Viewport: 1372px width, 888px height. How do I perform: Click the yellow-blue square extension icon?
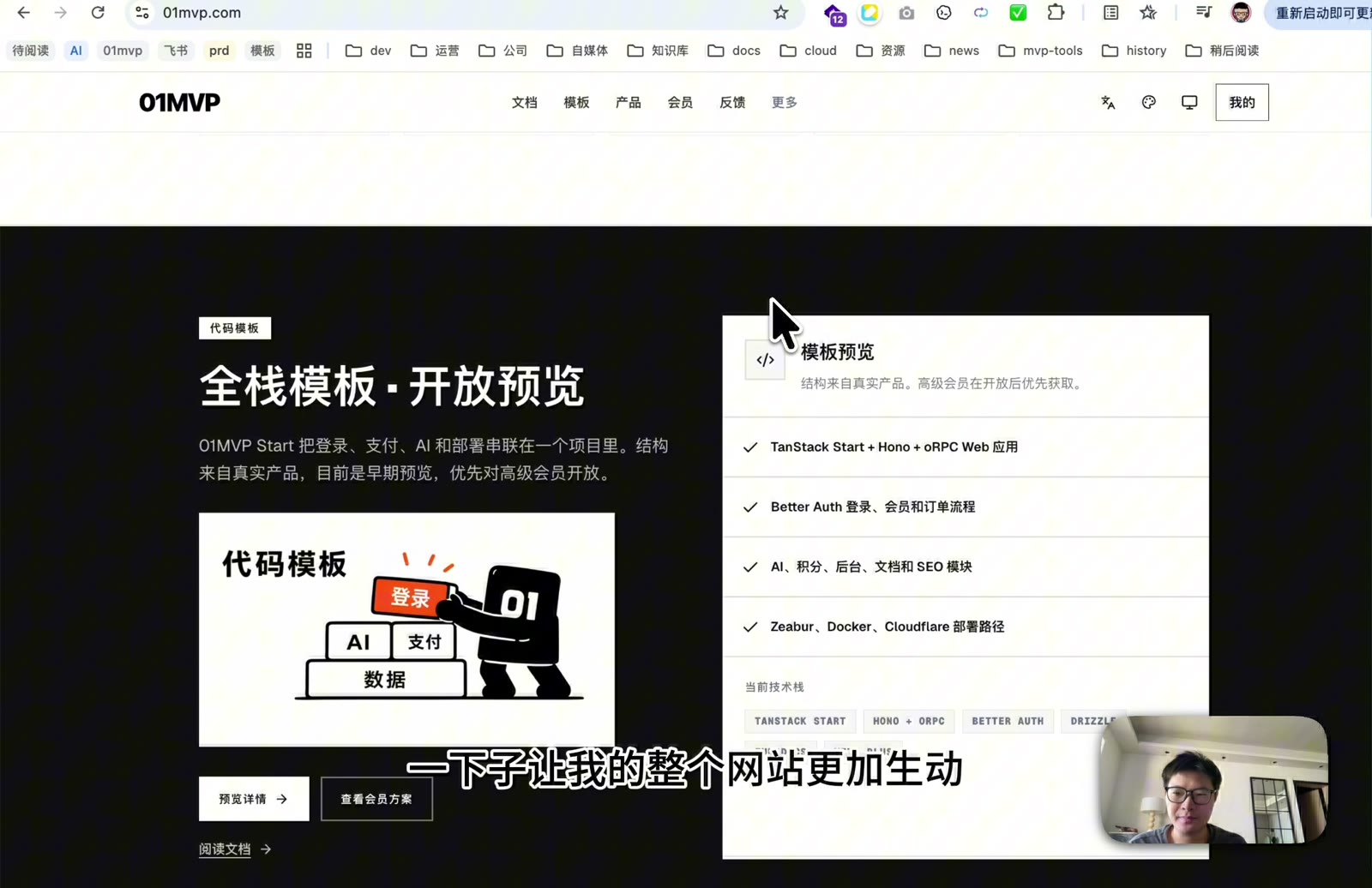tap(870, 13)
